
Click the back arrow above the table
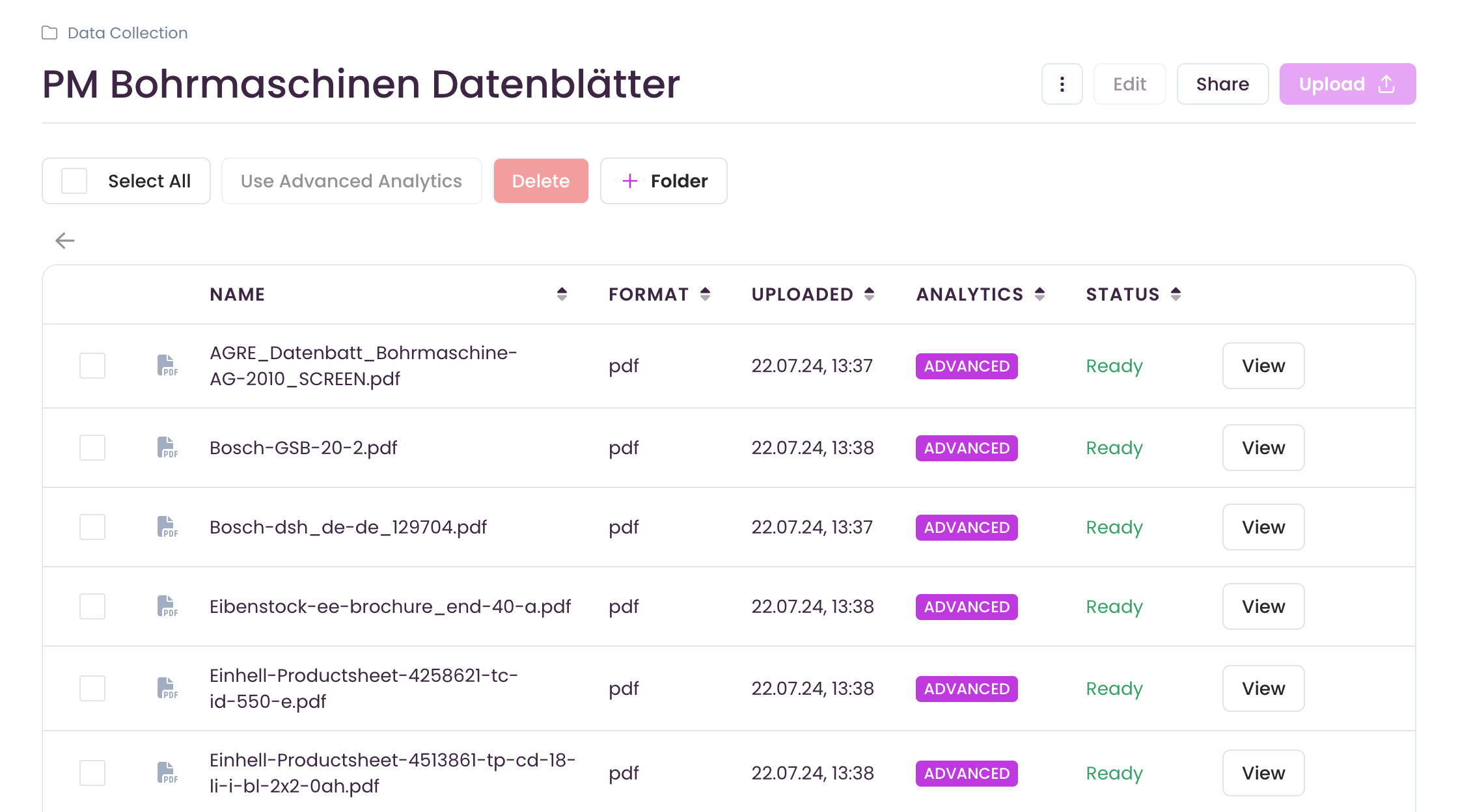click(x=65, y=241)
